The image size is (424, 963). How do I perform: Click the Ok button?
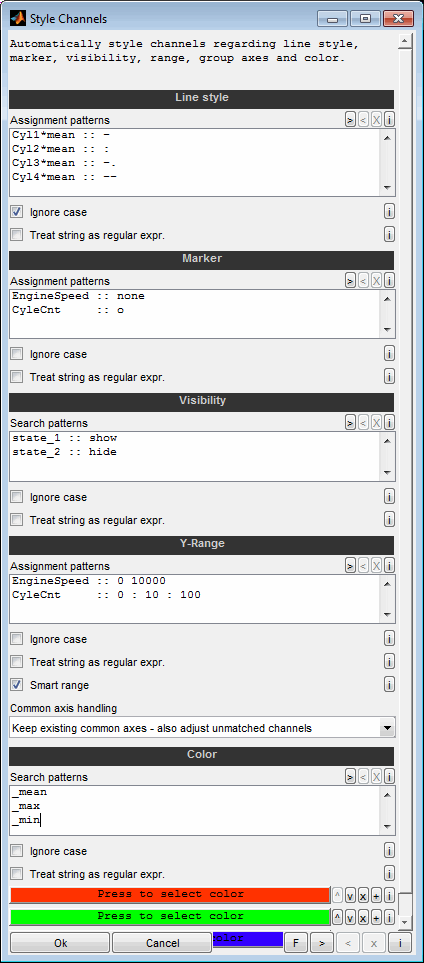(x=60, y=943)
